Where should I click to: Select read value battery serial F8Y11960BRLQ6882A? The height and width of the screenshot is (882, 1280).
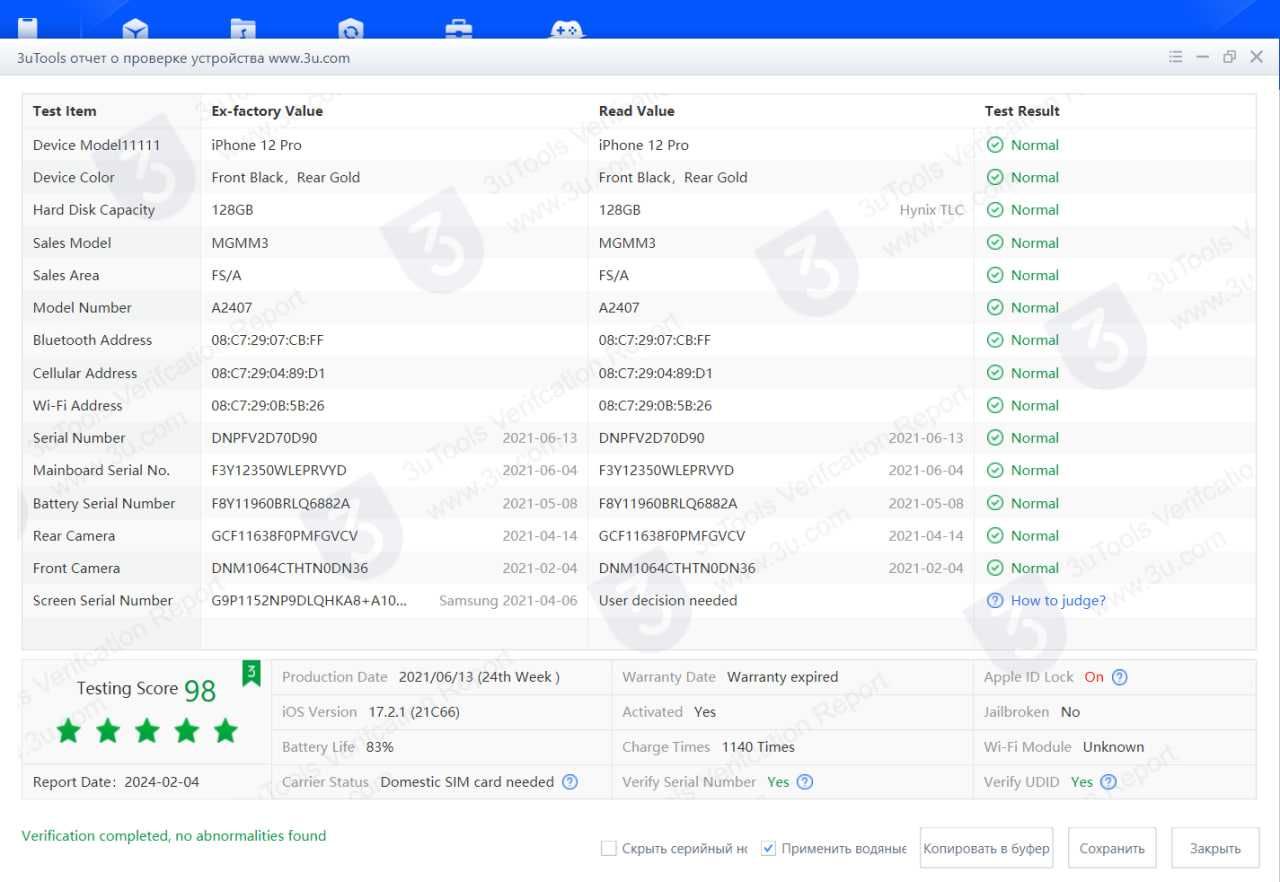pos(668,503)
